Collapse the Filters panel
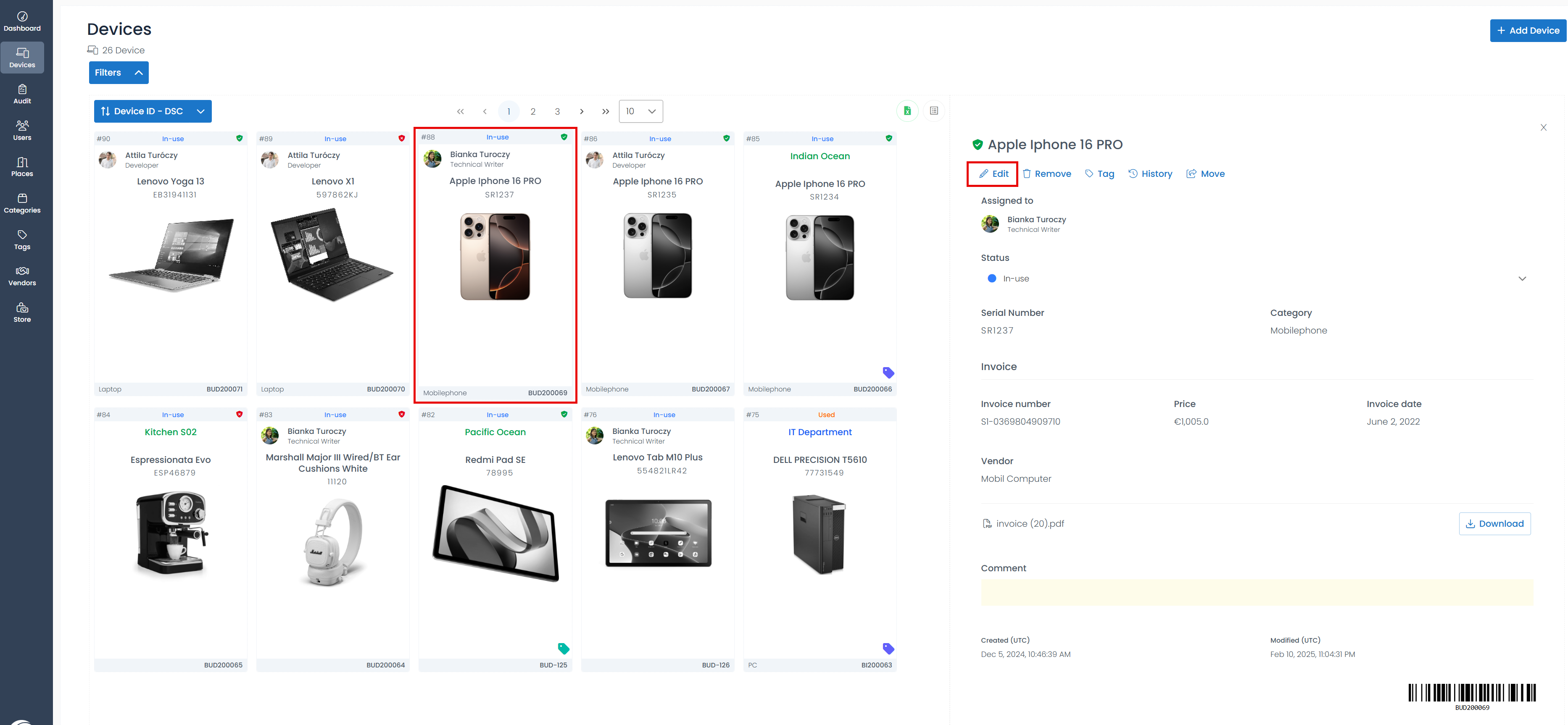1568x725 pixels. click(119, 72)
